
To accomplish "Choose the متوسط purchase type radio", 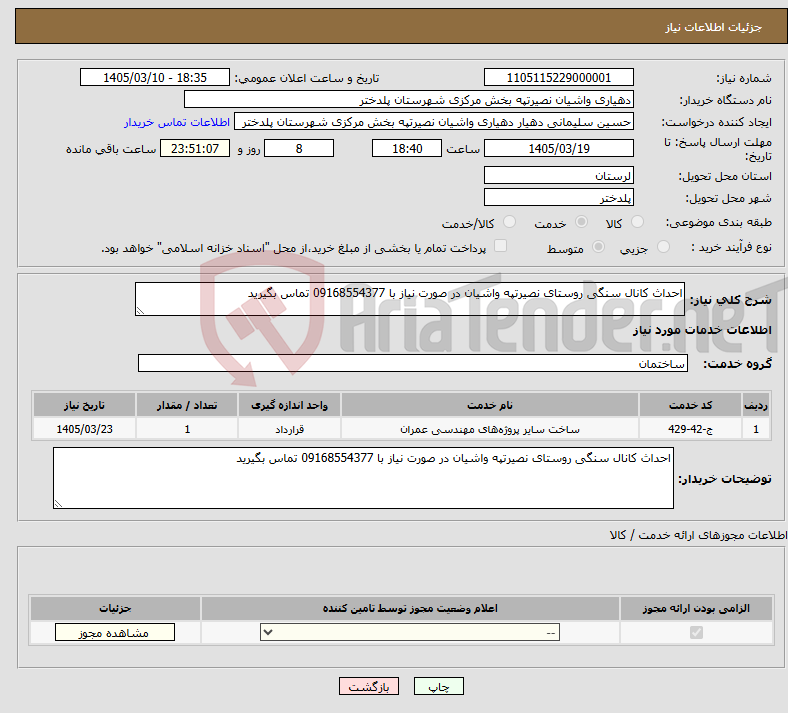I will [598, 246].
